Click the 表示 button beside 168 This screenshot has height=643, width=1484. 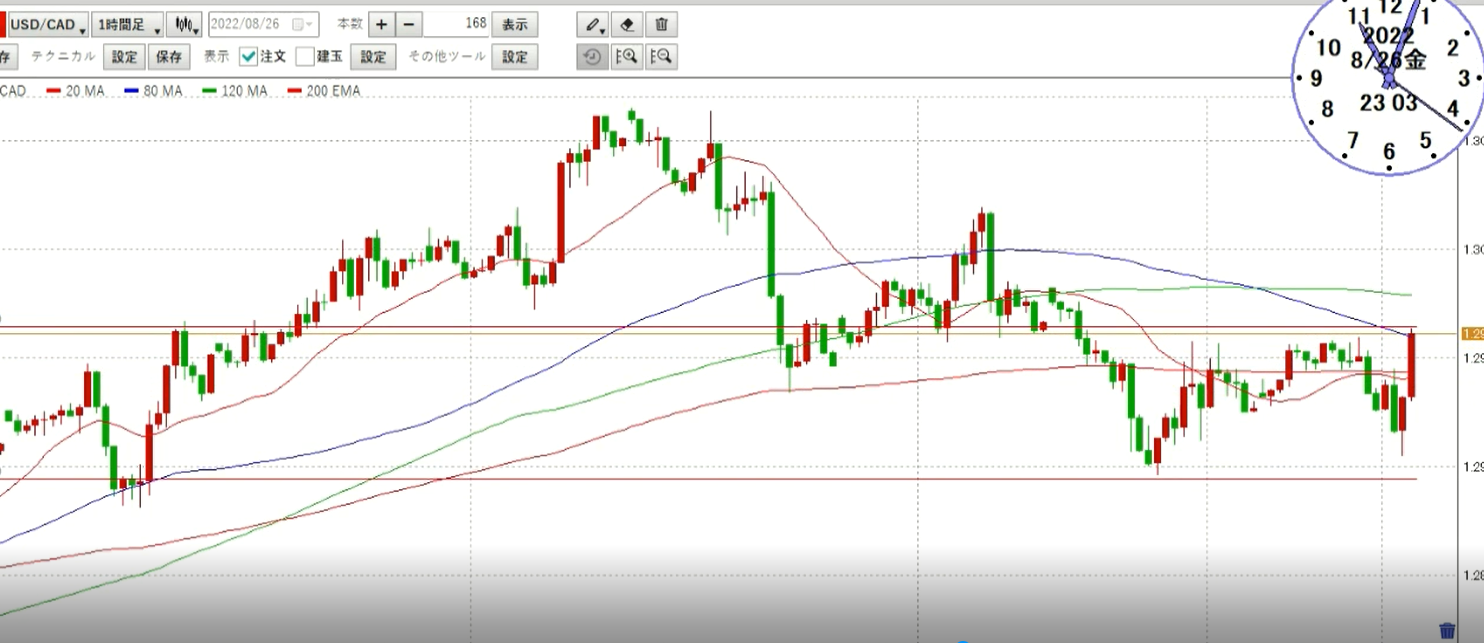point(514,24)
